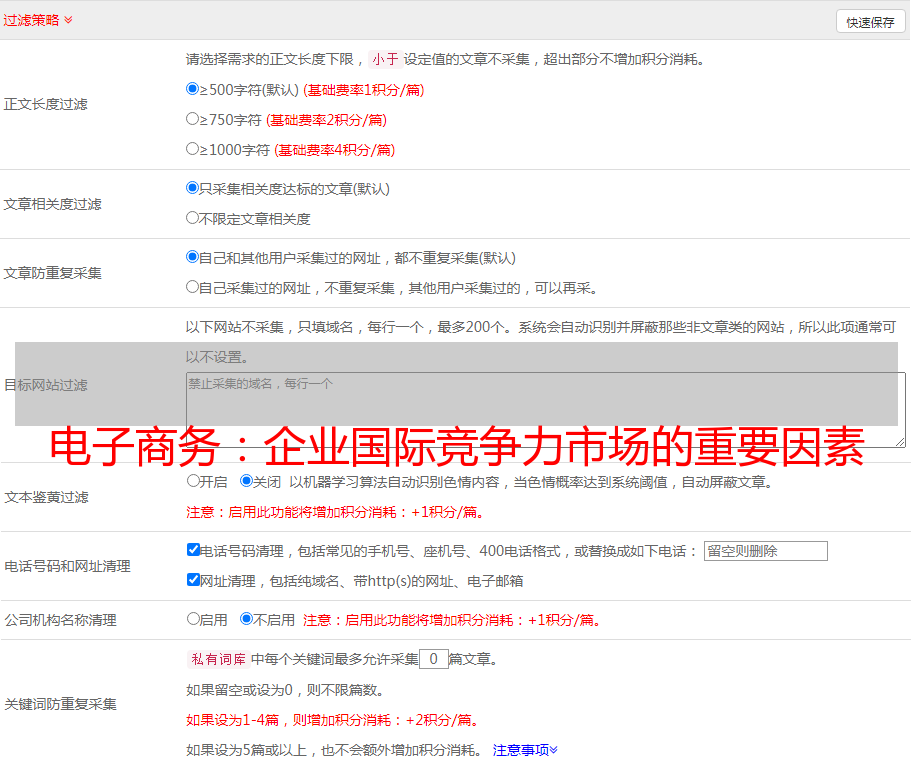Toggle the 网址清理 checkbox
The height and width of the screenshot is (768, 912).
(x=193, y=580)
